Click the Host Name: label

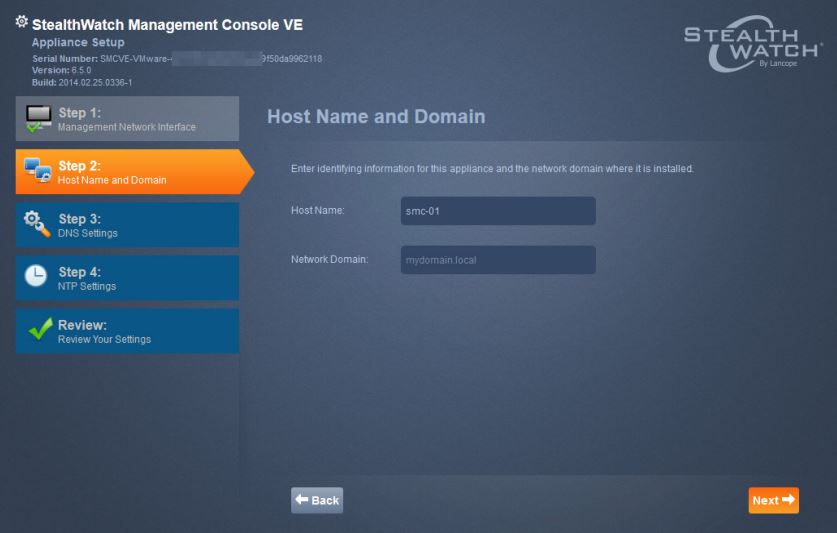318,210
